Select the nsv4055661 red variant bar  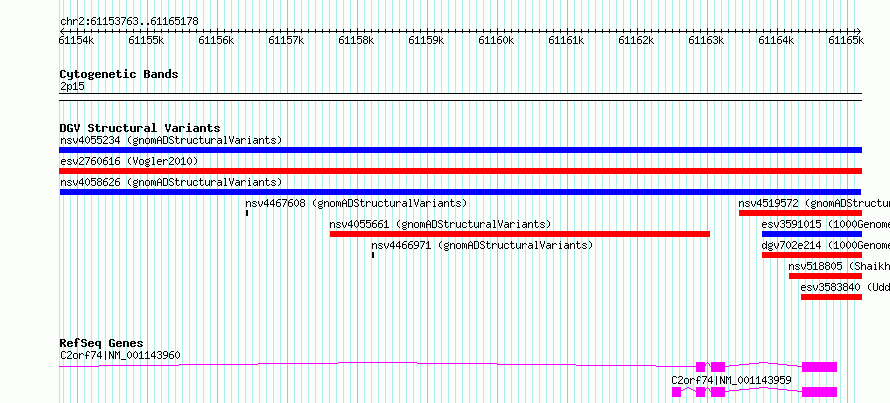coord(520,234)
